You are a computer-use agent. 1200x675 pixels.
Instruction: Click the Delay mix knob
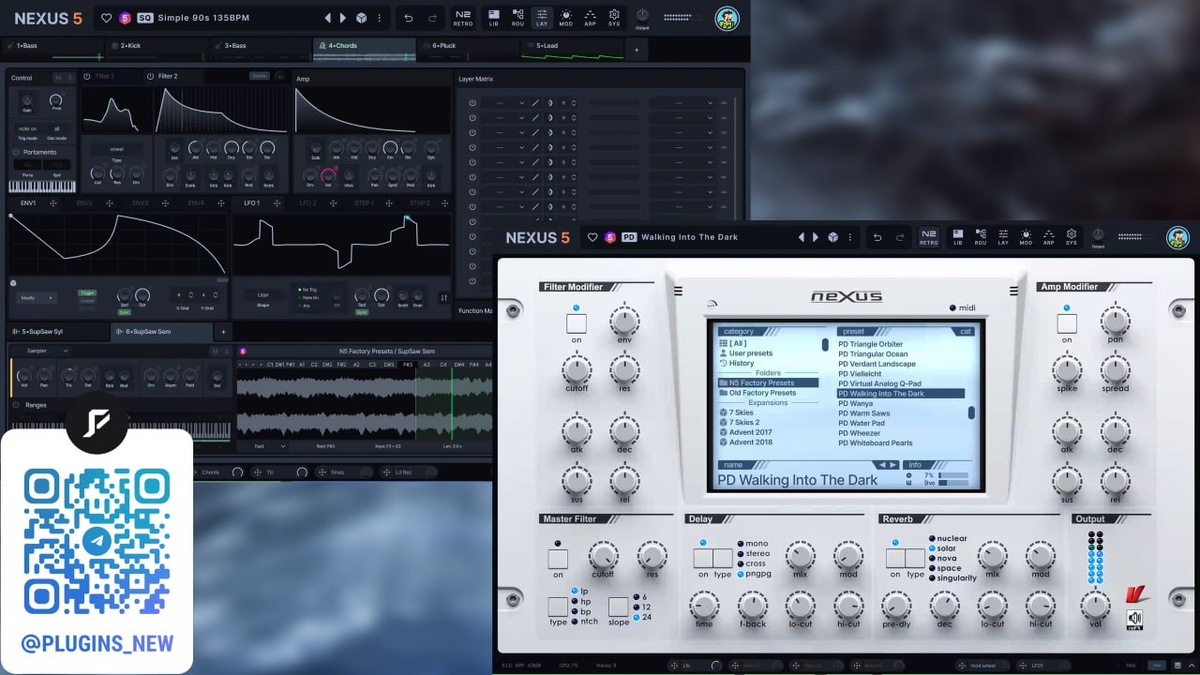click(x=799, y=556)
